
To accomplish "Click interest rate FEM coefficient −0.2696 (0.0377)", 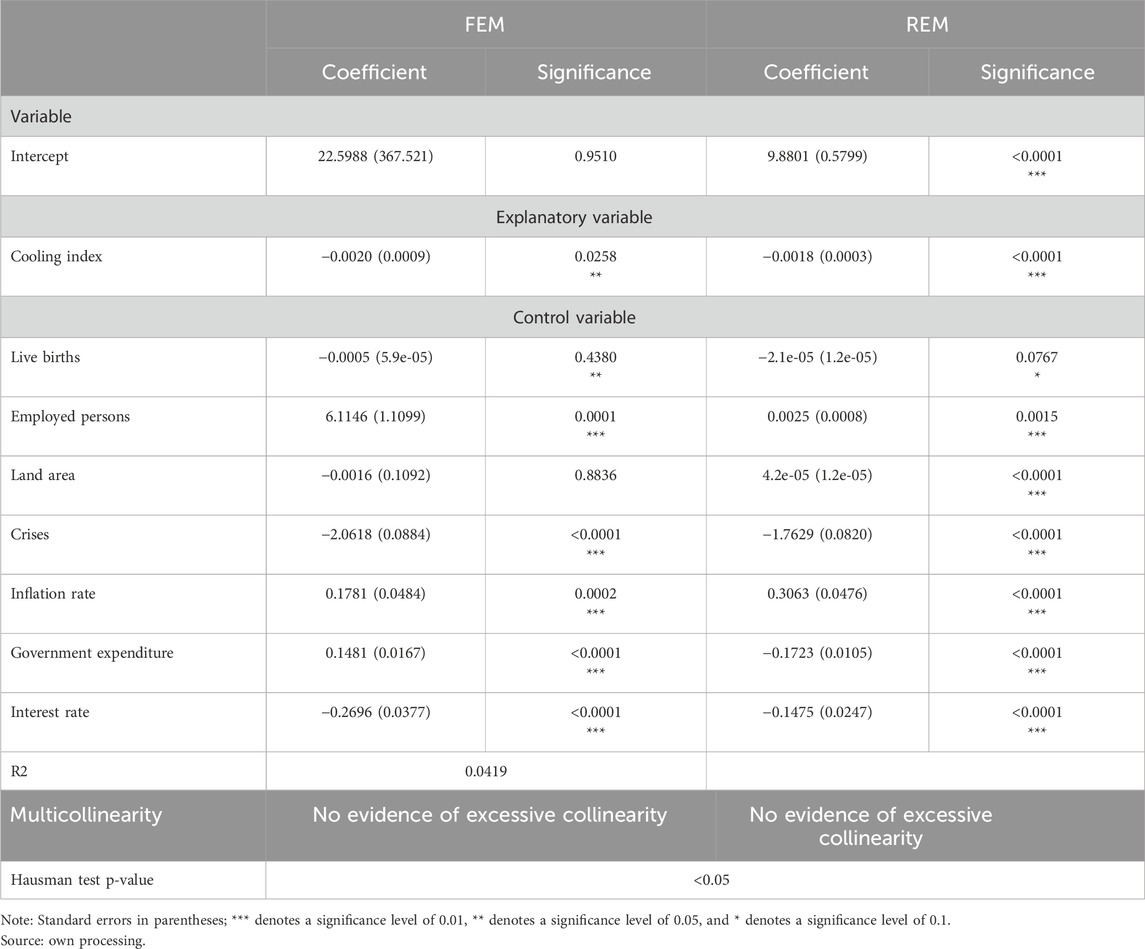I will pyautogui.click(x=375, y=712).
